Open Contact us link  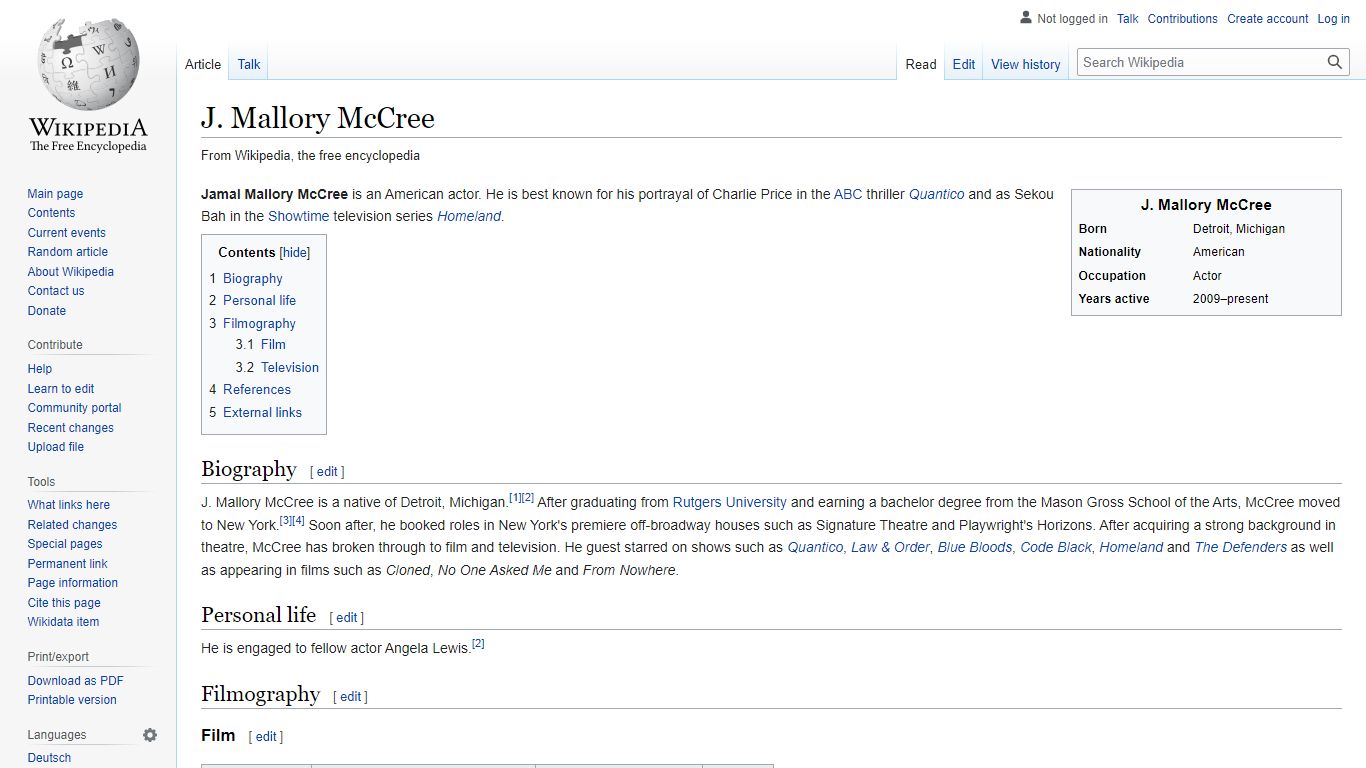click(x=56, y=291)
